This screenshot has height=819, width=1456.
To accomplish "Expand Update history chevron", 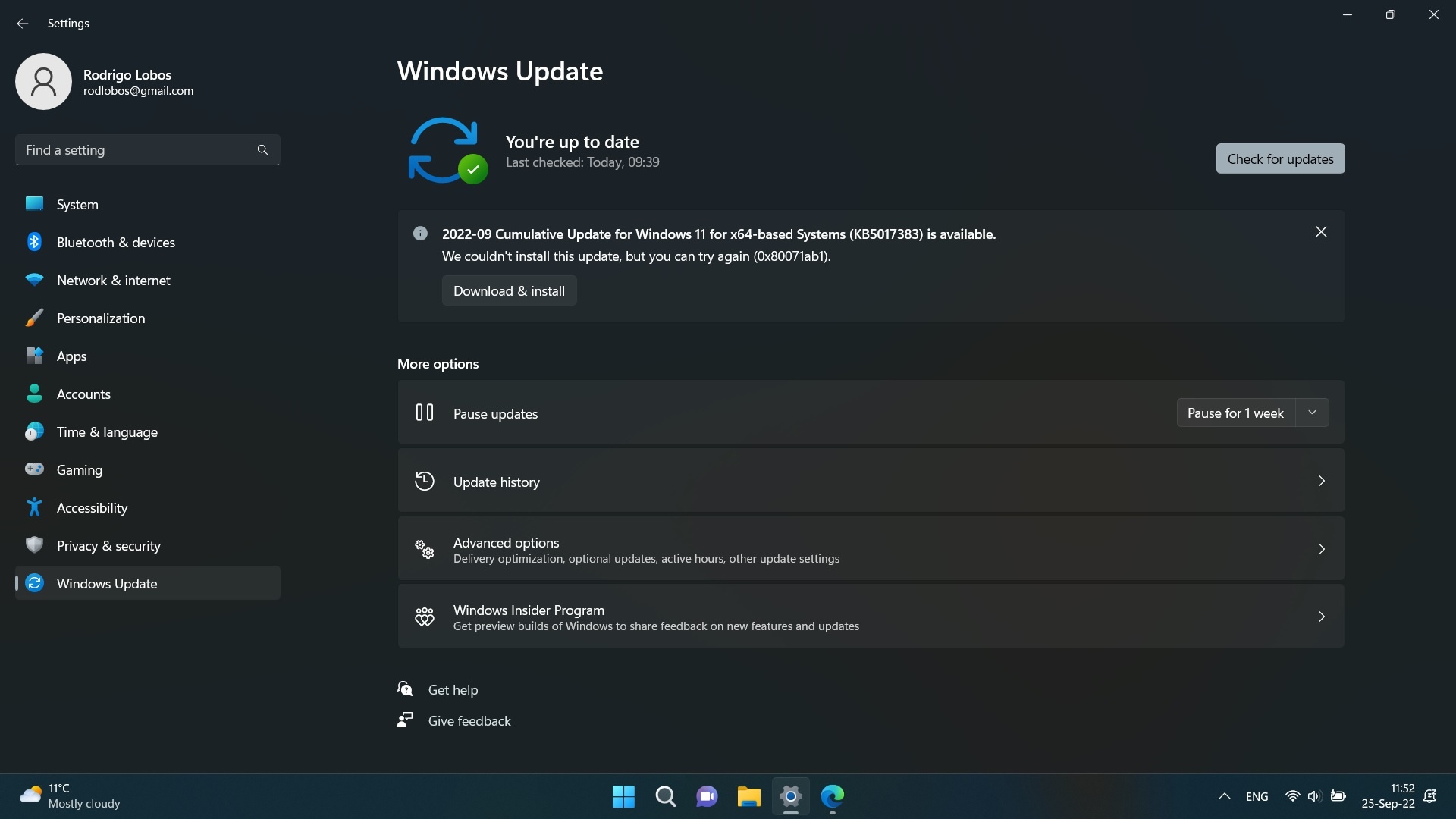I will pyautogui.click(x=1321, y=481).
